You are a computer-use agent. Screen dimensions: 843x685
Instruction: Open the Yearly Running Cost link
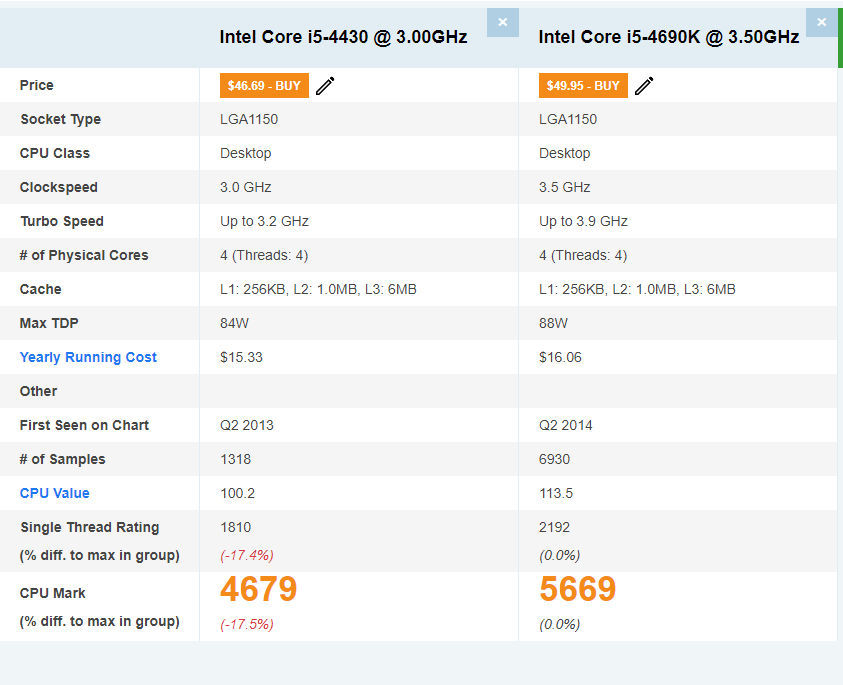pyautogui.click(x=88, y=357)
